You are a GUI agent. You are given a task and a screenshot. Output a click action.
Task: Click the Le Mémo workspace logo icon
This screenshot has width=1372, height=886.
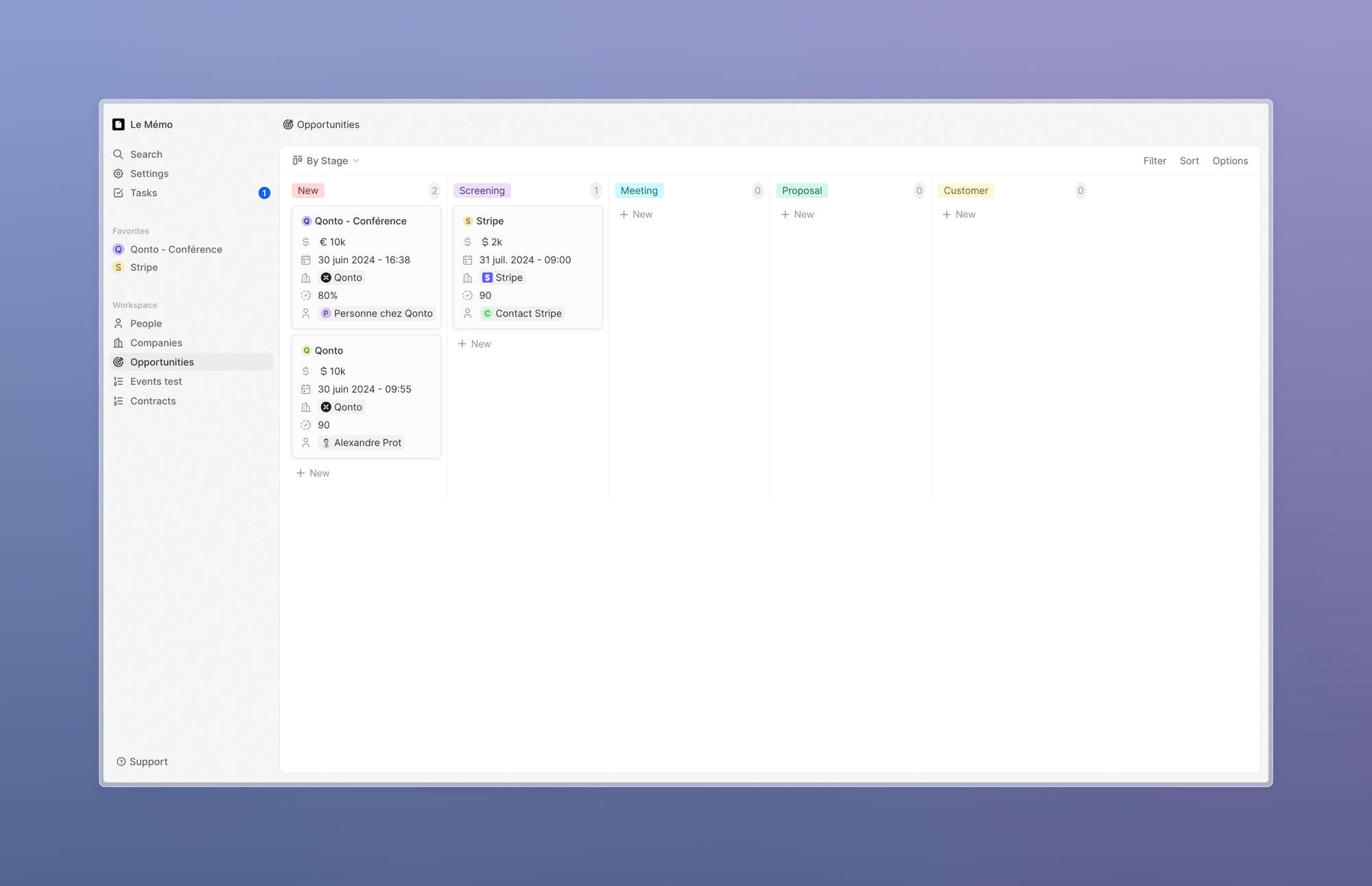click(118, 124)
